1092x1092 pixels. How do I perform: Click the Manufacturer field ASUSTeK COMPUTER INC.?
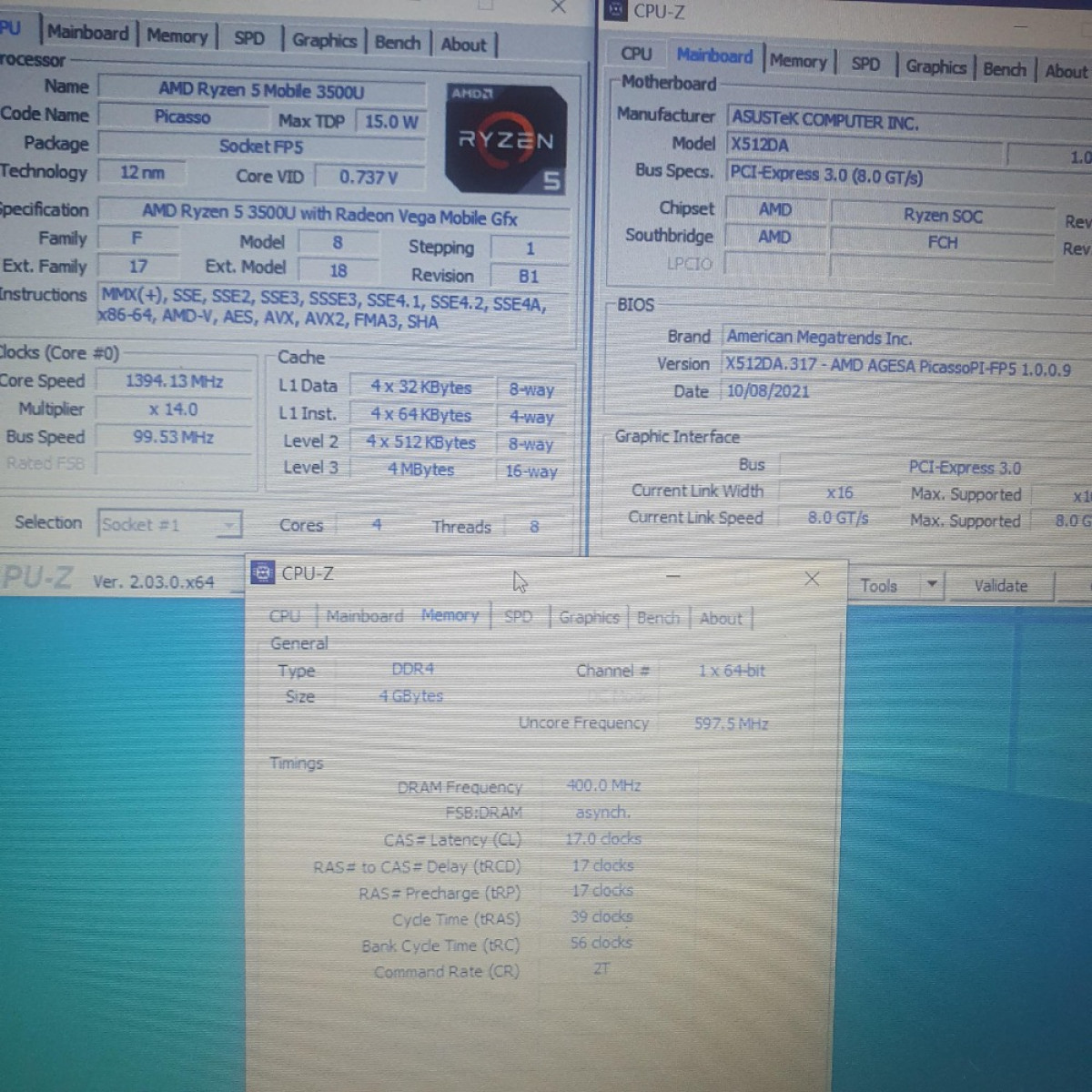909,121
